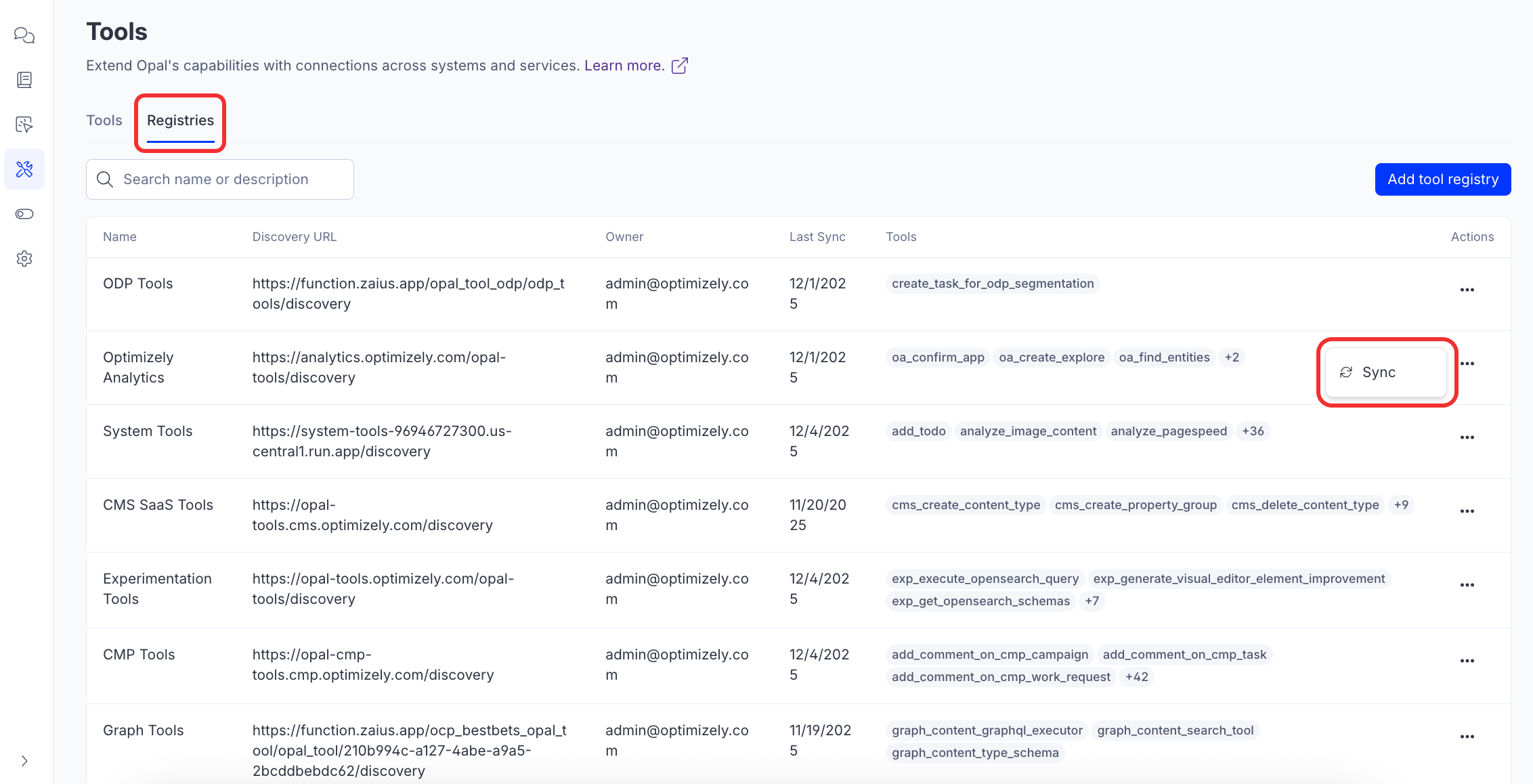
Task: Click the cursor-sparkle agents sidebar icon
Action: [24, 125]
